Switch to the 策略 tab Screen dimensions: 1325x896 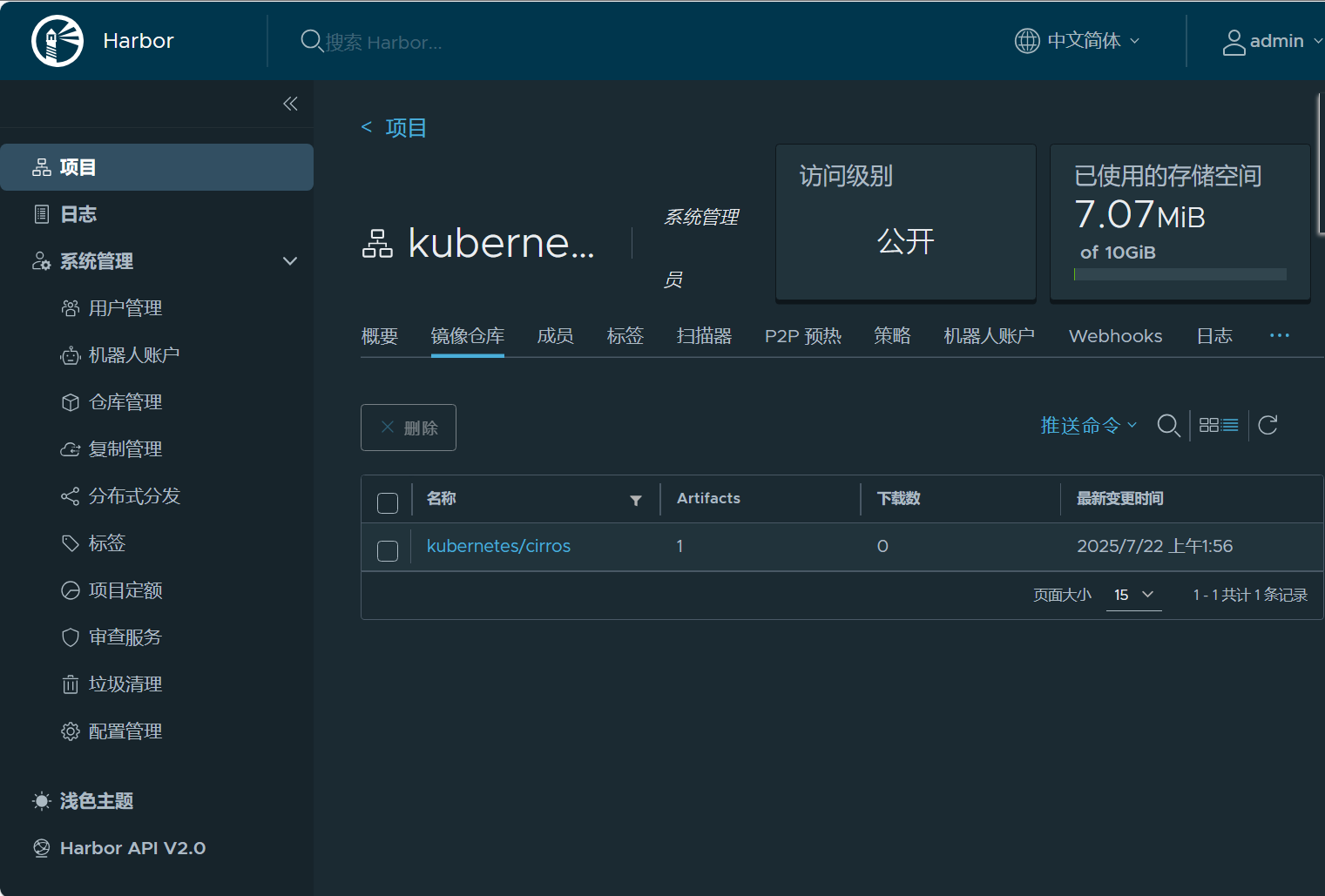pos(892,336)
